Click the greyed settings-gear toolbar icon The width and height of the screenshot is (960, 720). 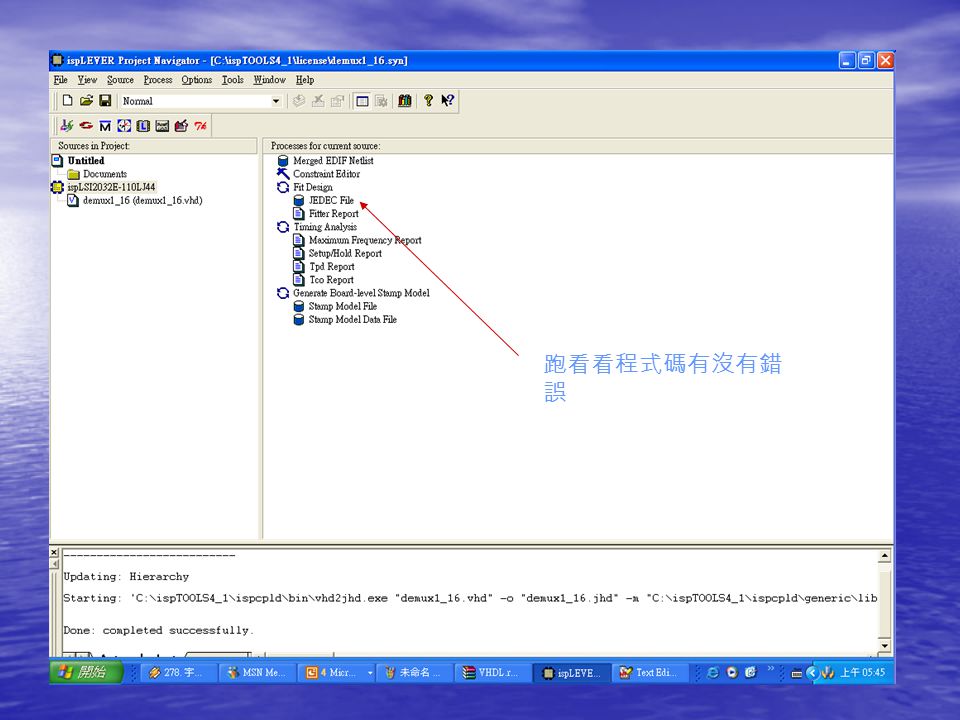tap(381, 100)
